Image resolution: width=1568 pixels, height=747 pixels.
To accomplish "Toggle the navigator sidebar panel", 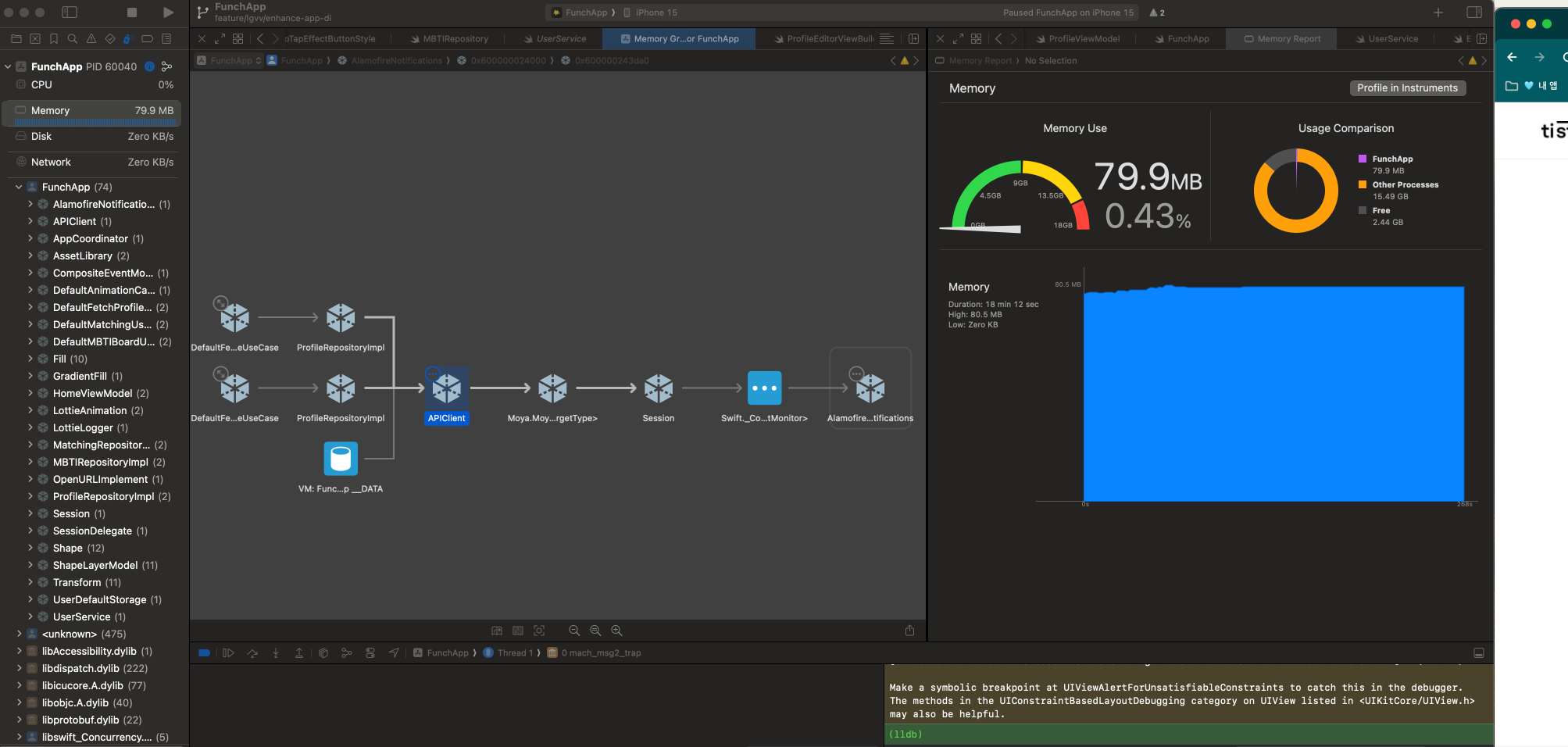I will 70,13.
